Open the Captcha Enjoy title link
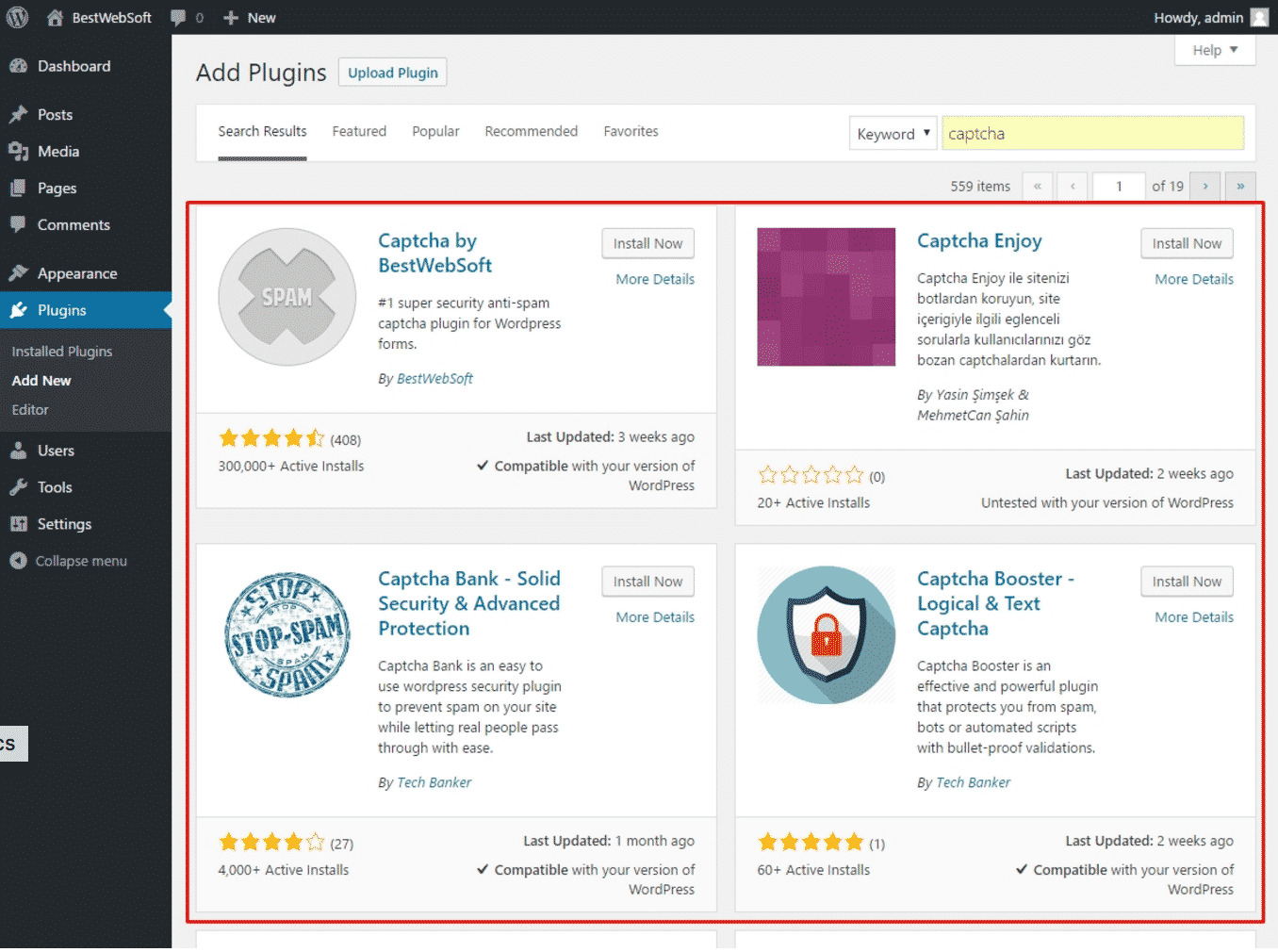Image resolution: width=1278 pixels, height=952 pixels. [x=979, y=240]
